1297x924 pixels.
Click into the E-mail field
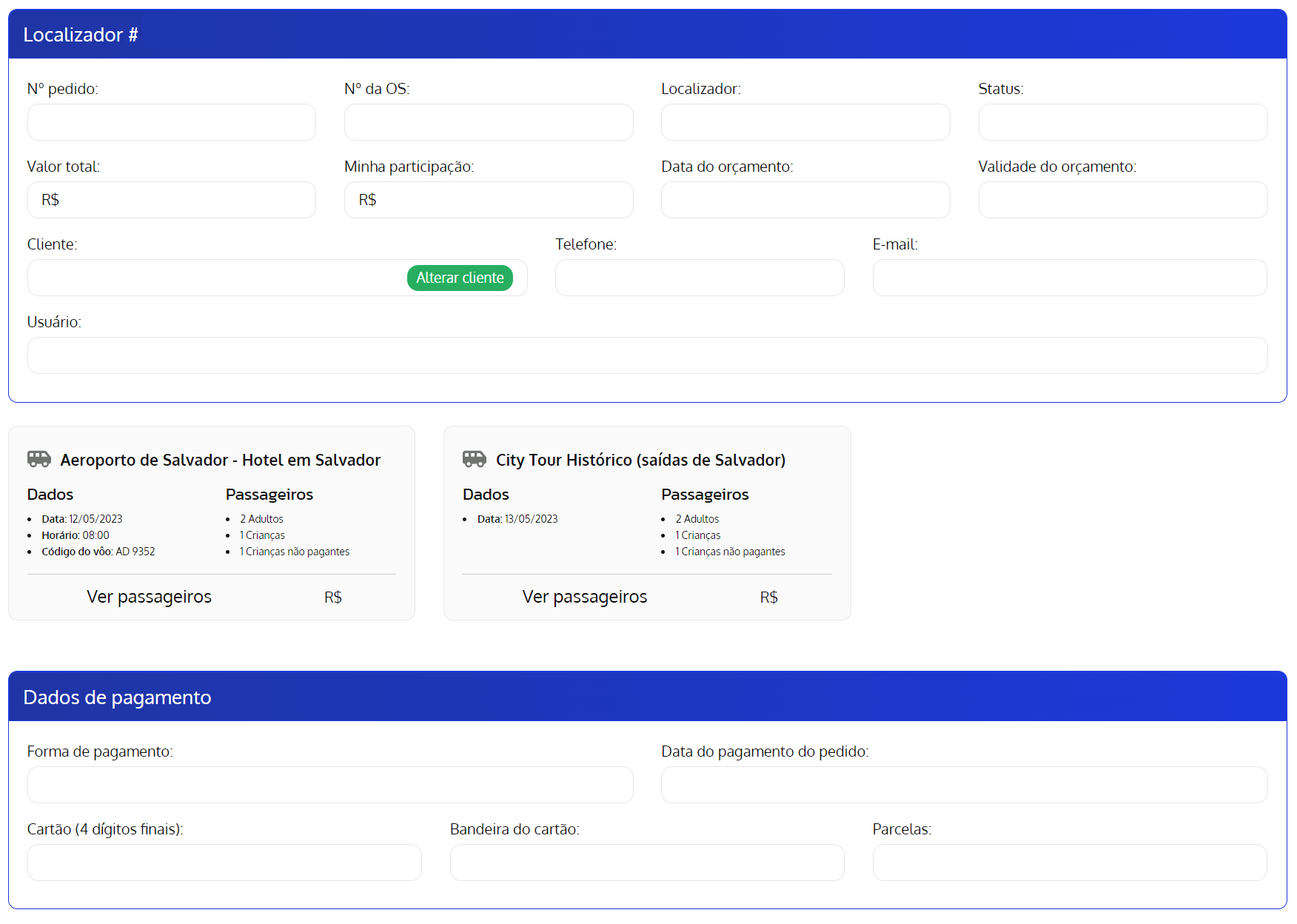[1070, 278]
